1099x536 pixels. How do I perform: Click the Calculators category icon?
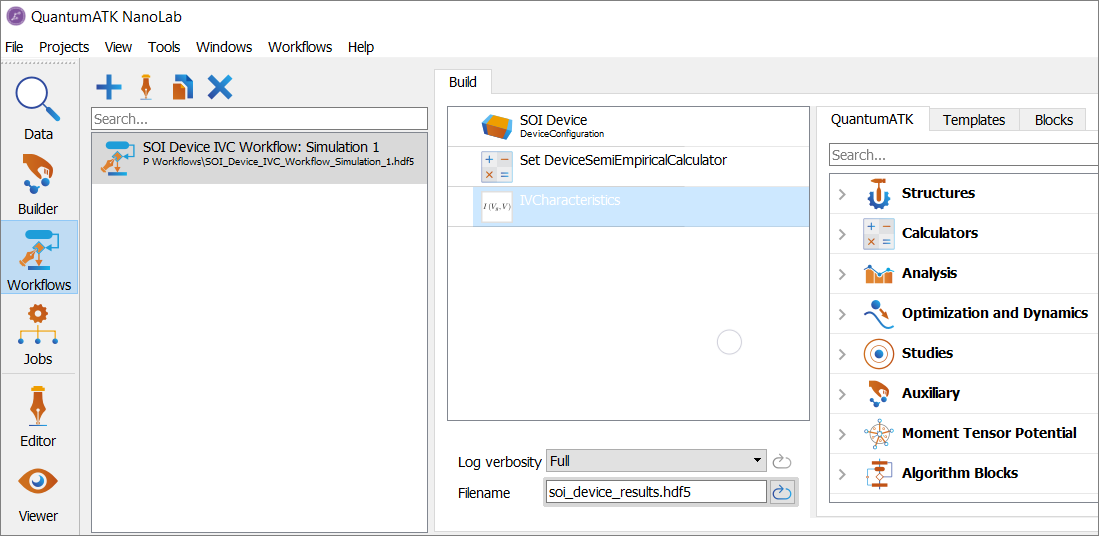pyautogui.click(x=878, y=233)
